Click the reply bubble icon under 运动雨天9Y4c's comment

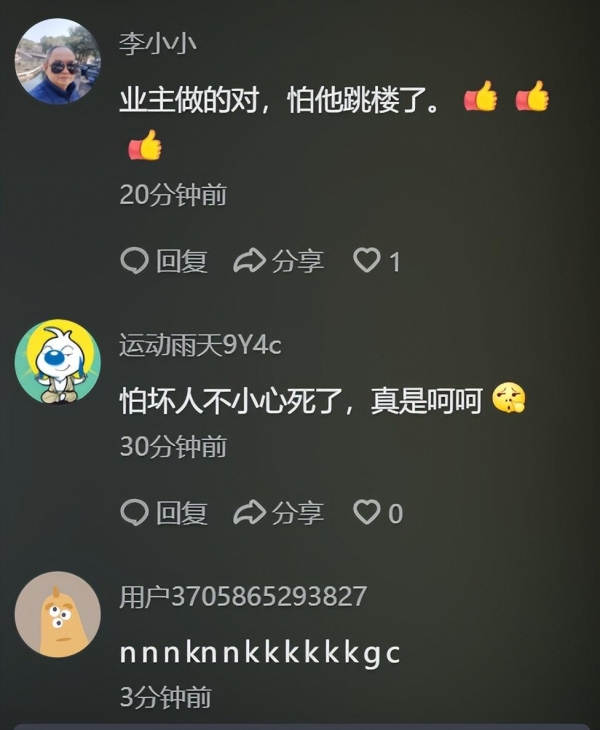tap(135, 513)
